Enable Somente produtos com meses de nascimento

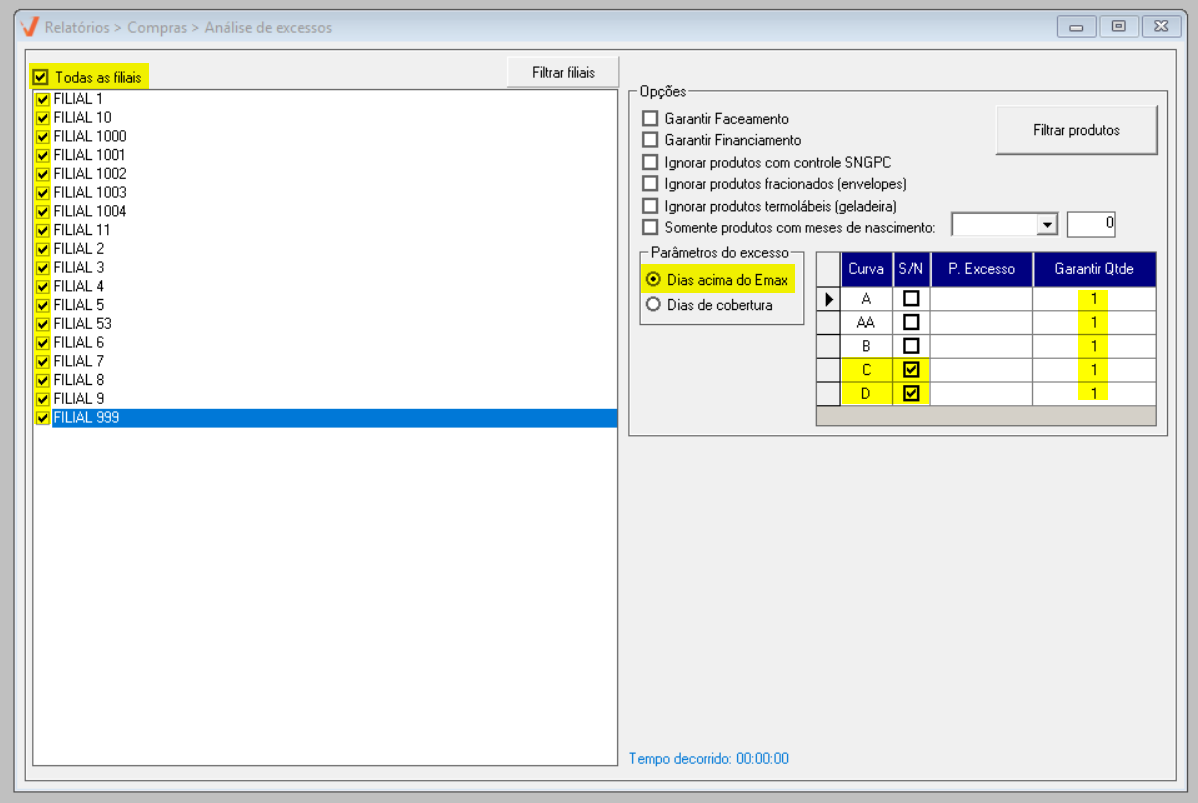[650, 227]
